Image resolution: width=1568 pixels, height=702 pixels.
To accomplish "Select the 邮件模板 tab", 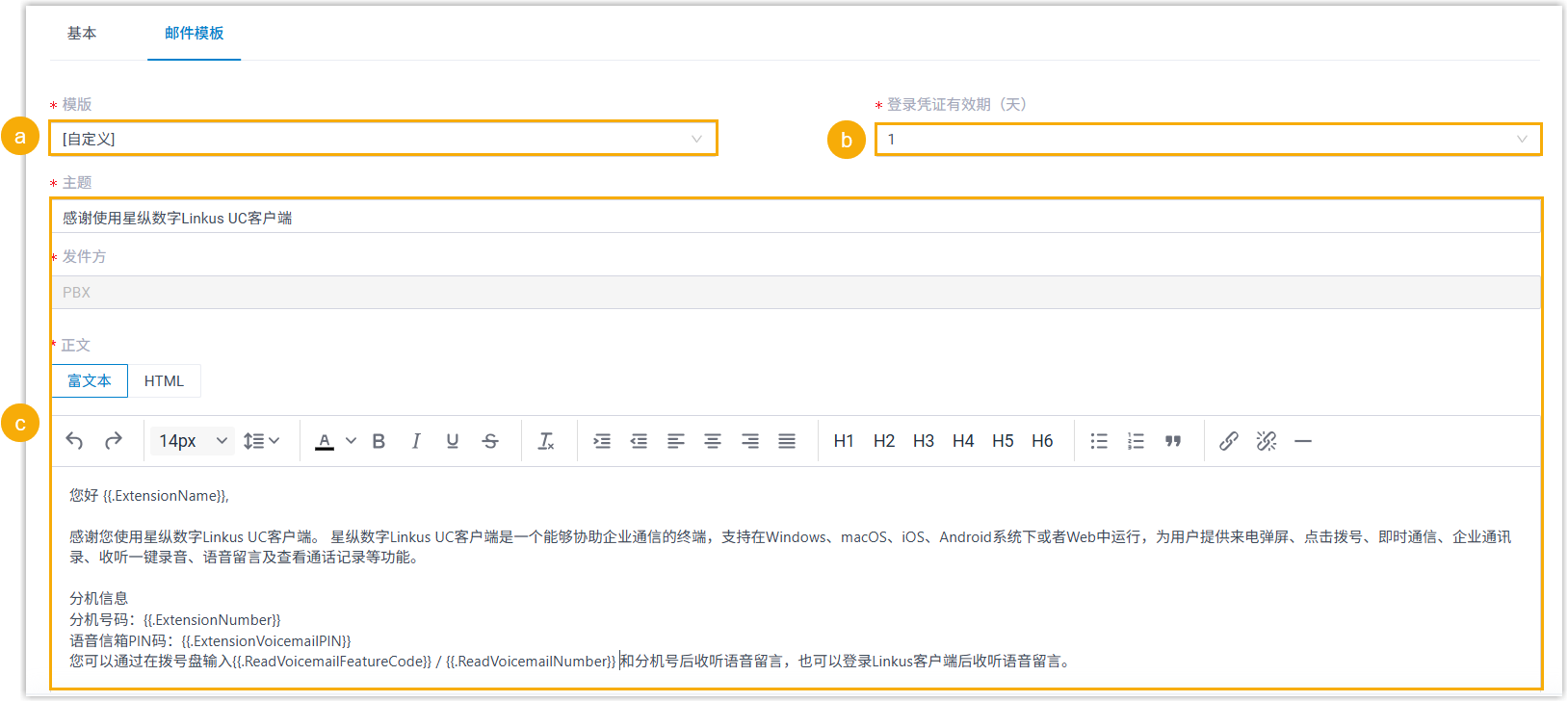I will [x=194, y=34].
